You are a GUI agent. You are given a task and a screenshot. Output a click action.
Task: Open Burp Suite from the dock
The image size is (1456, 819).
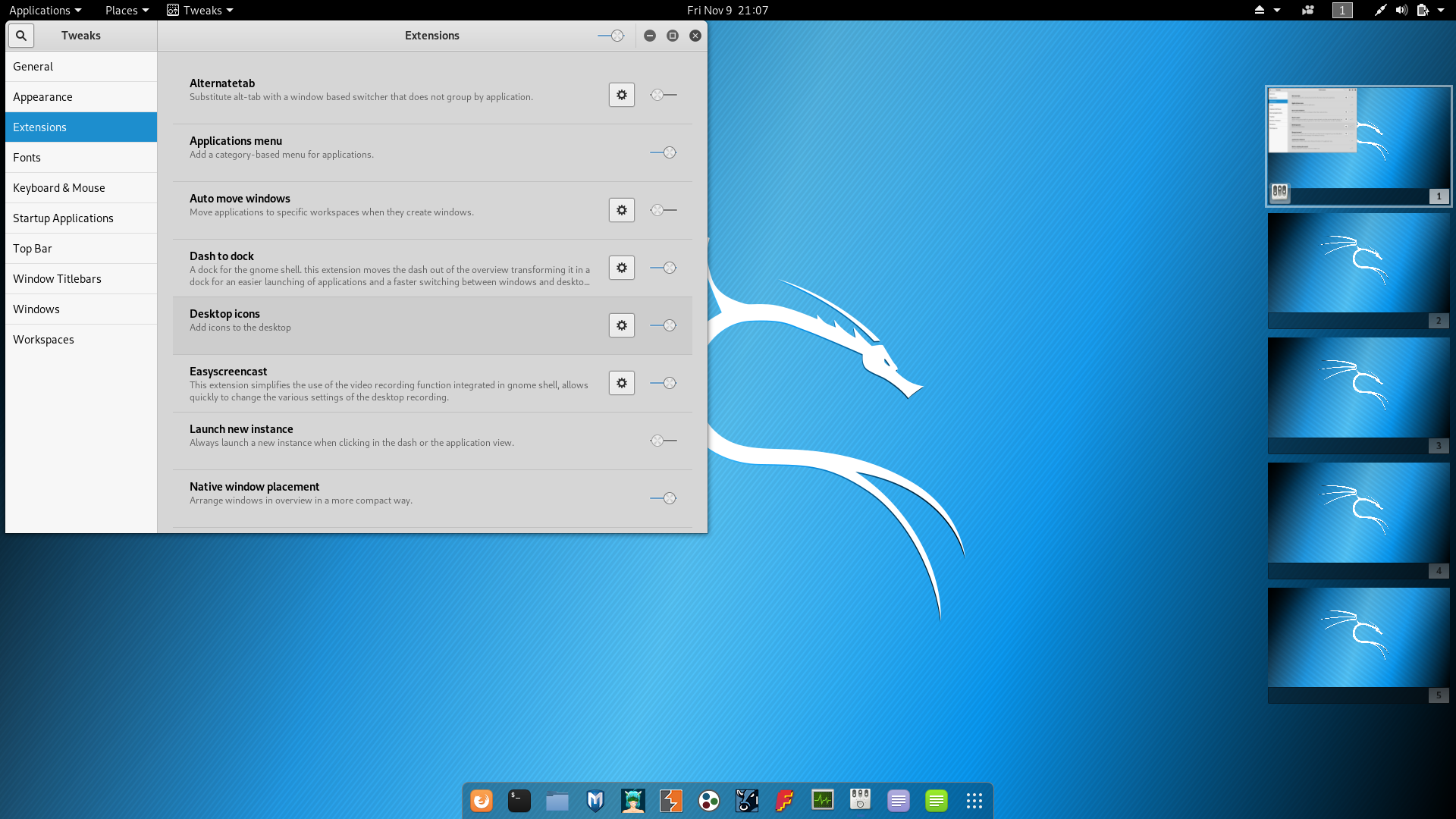tap(671, 801)
